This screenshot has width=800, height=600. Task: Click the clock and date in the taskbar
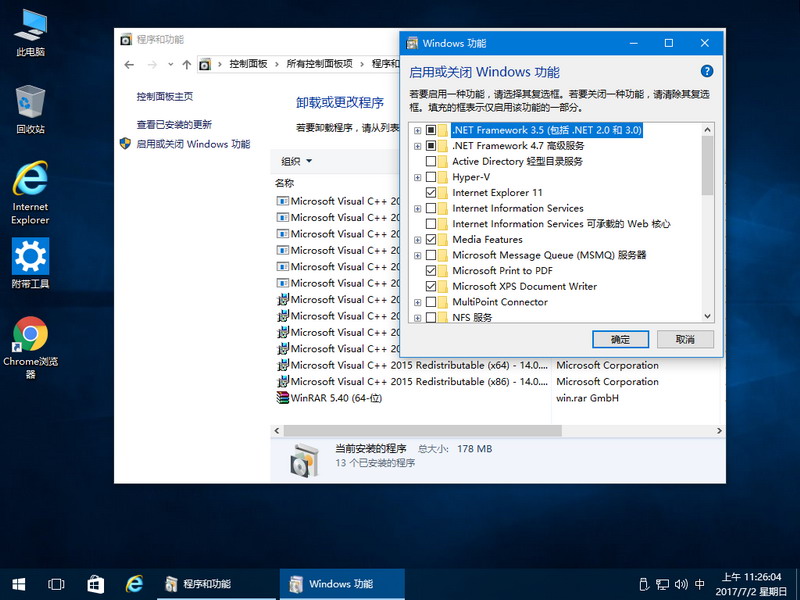pyautogui.click(x=751, y=584)
